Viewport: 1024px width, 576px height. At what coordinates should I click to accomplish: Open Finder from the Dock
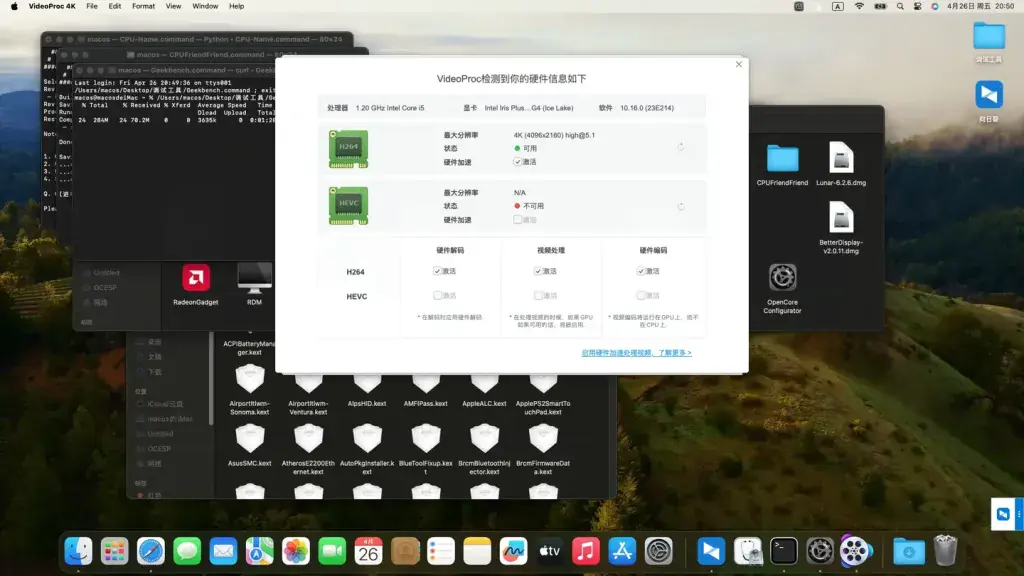pos(78,551)
